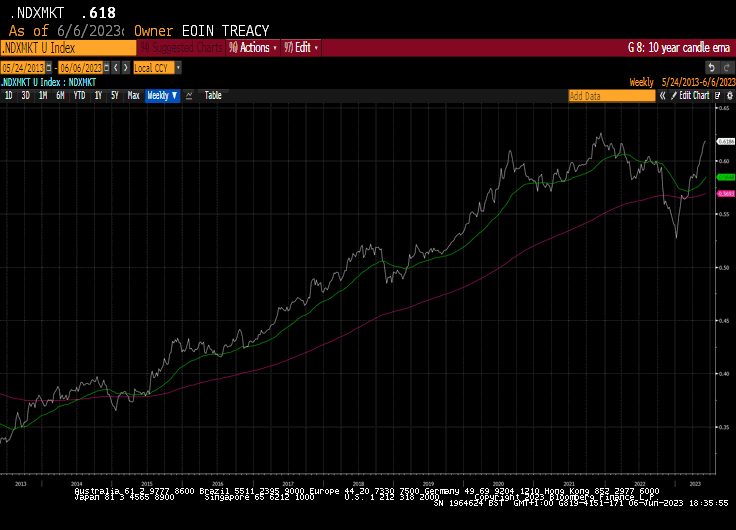This screenshot has width=736, height=530.
Task: Click the As of 6/6/2023 date text
Action: tap(66, 31)
